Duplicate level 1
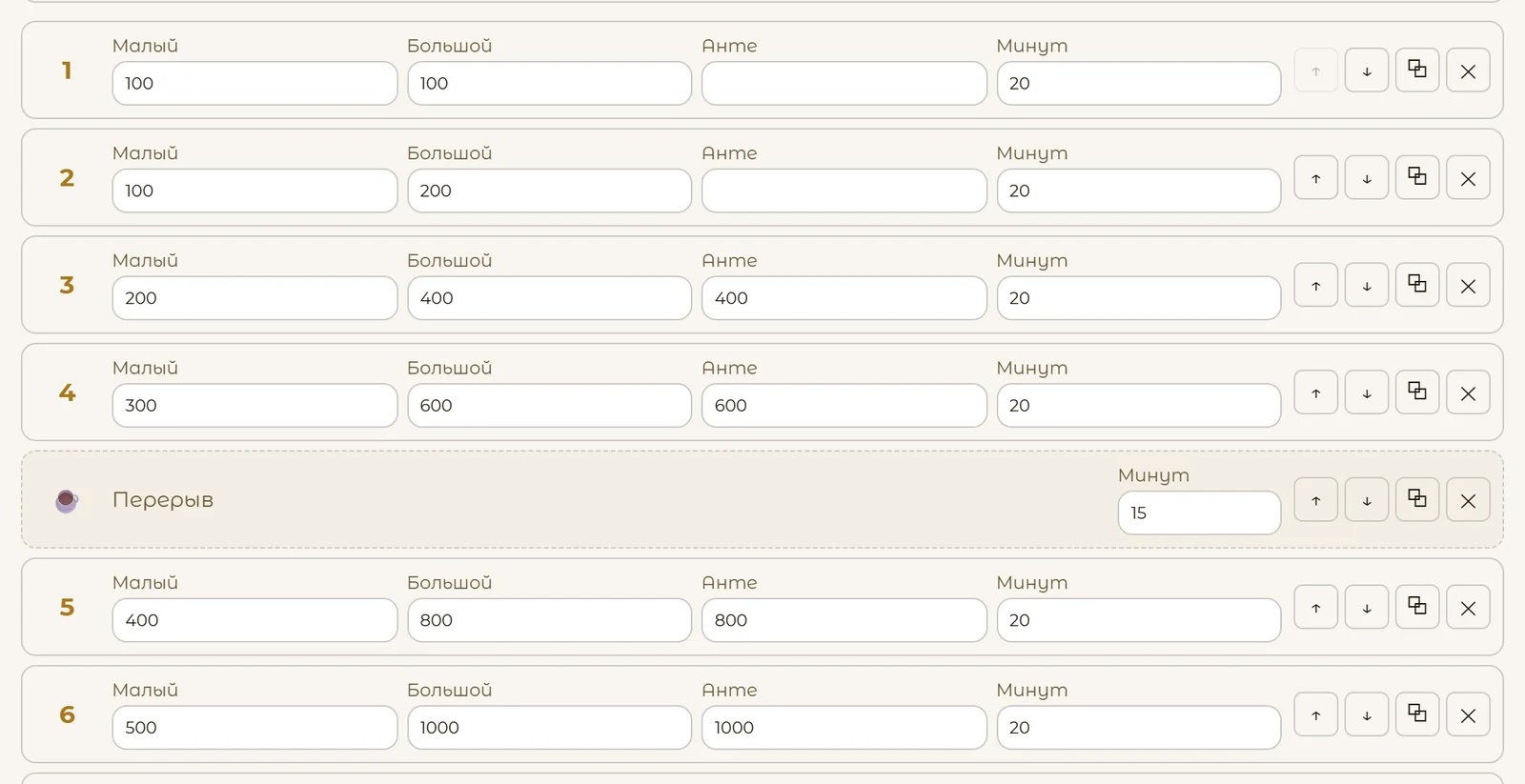The width and height of the screenshot is (1525, 784). (x=1417, y=70)
